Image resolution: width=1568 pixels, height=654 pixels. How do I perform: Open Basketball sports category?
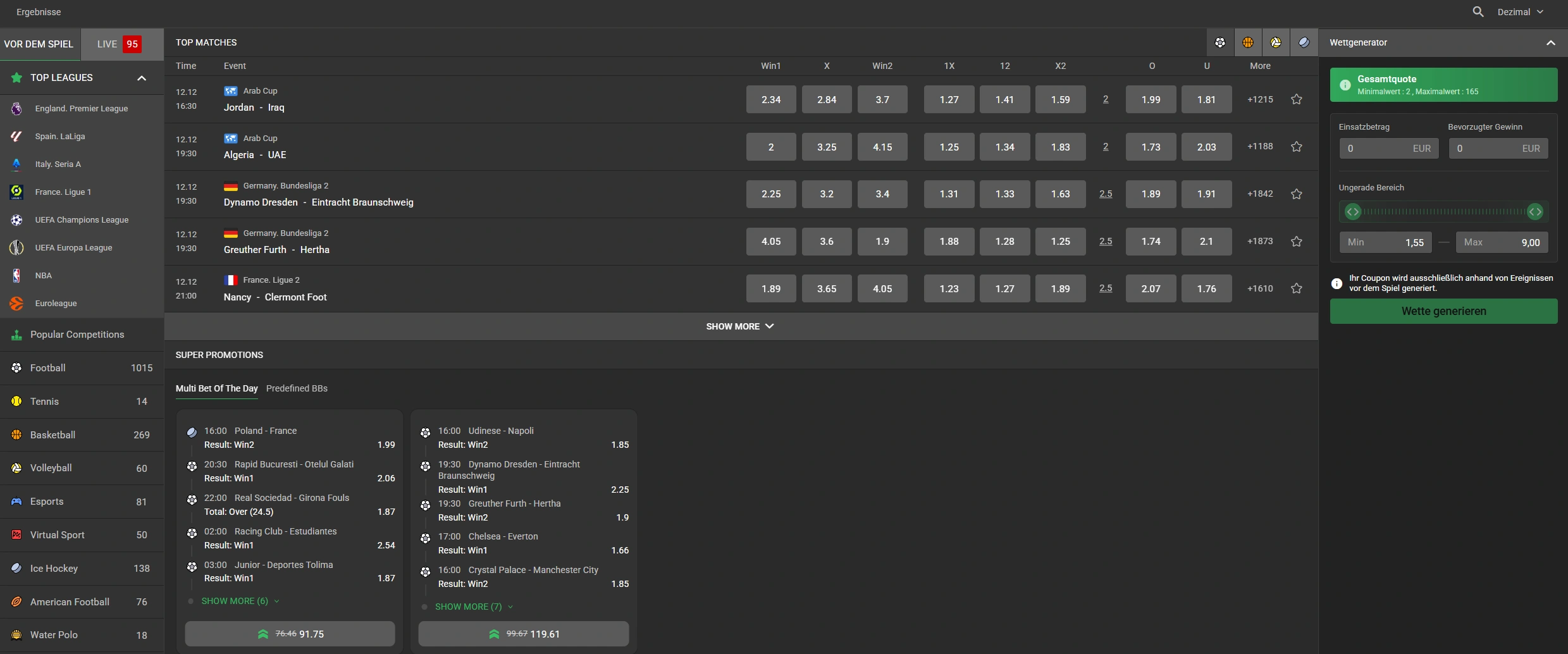pos(82,435)
